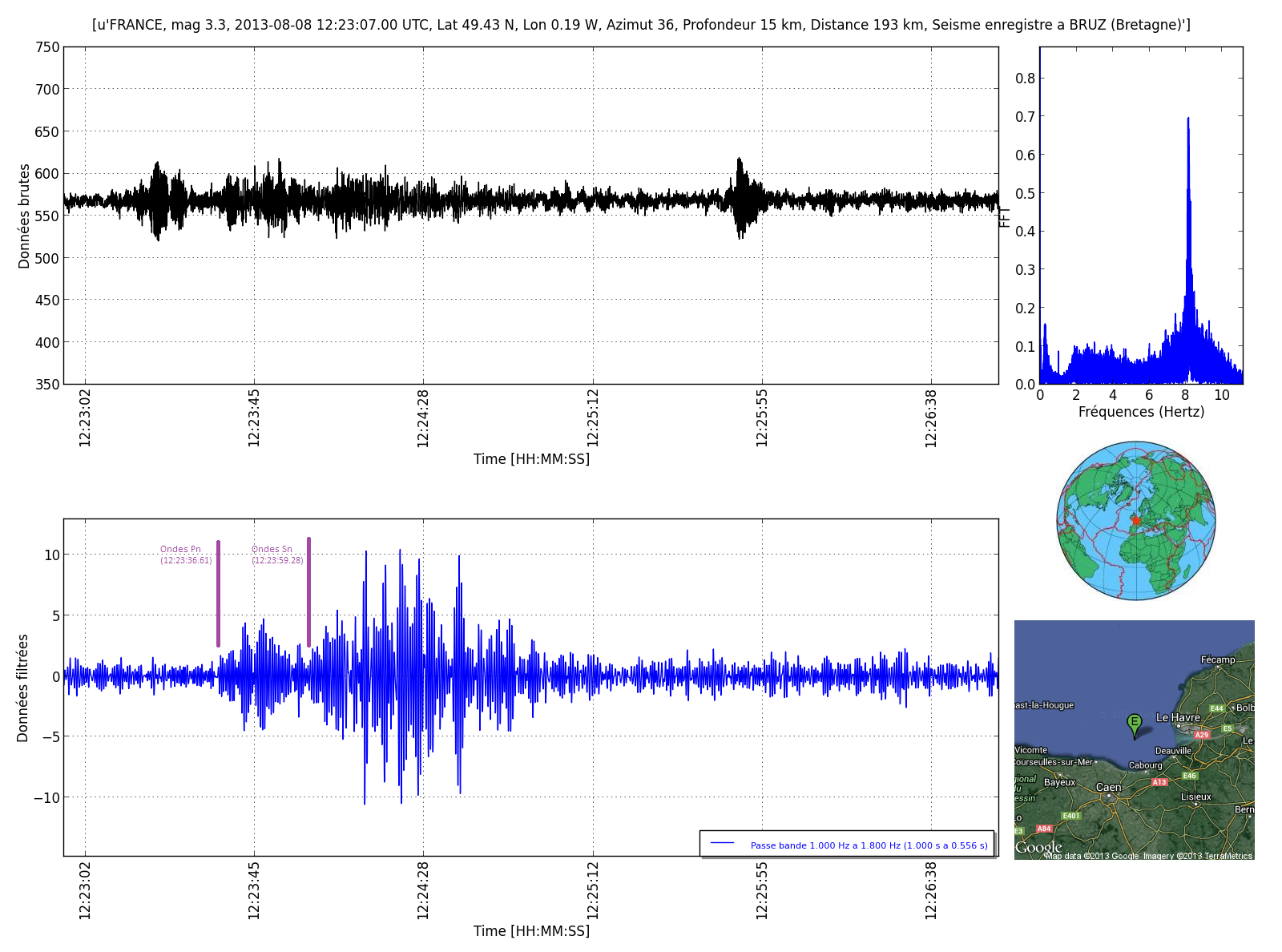Click the green epicenter pin marked E
Viewport: 1282px width, 952px height.
(x=1134, y=723)
